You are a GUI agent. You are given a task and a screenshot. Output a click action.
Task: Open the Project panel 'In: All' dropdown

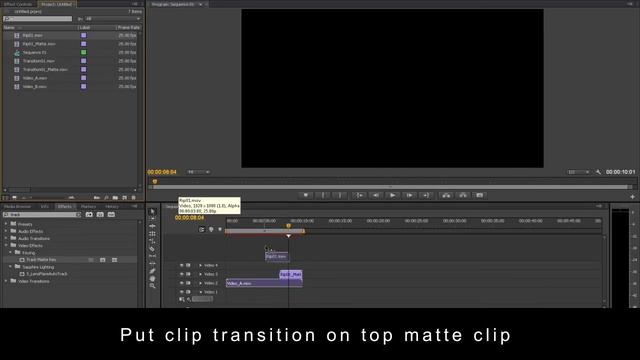pos(113,19)
